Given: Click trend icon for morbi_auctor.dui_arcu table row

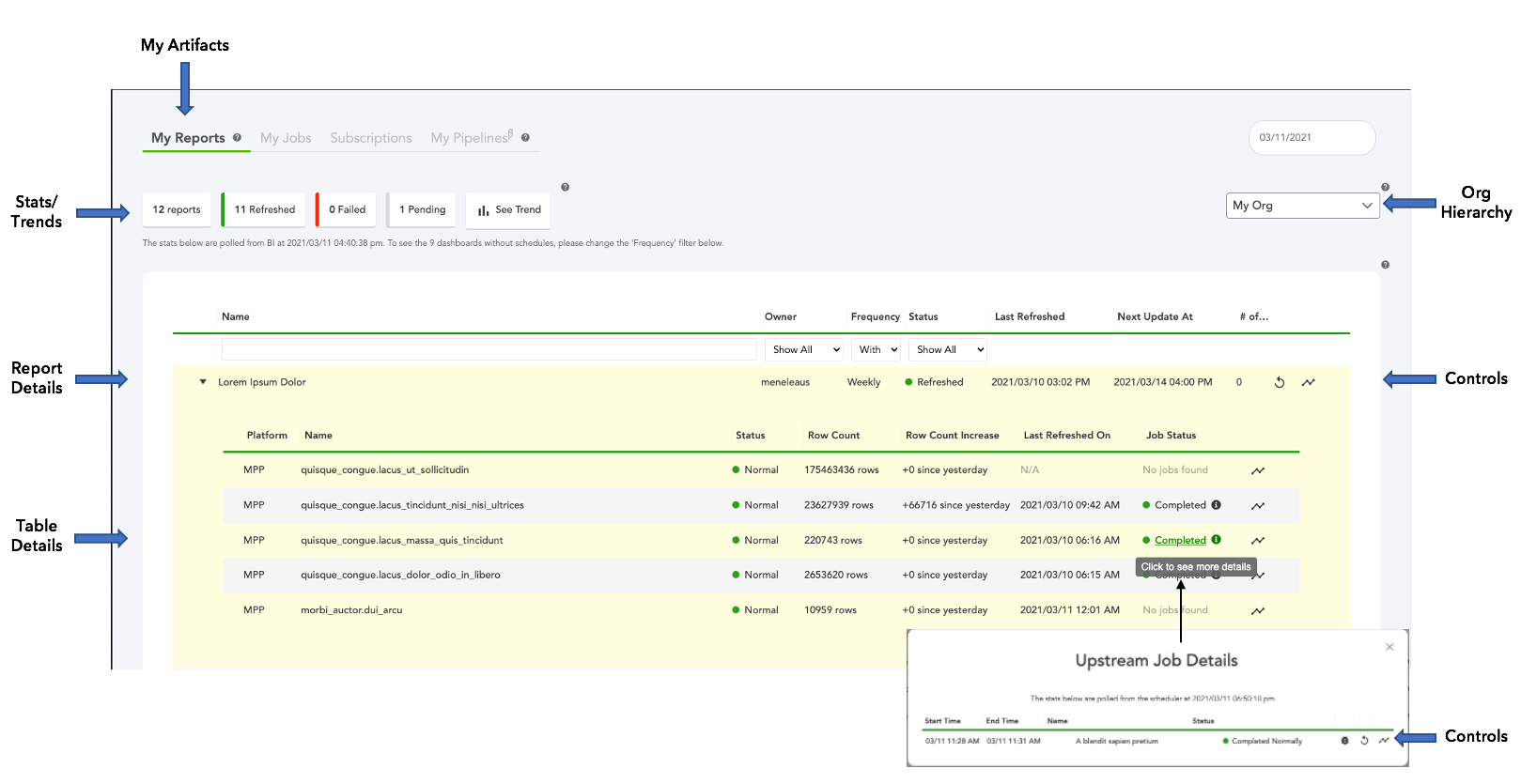Looking at the screenshot, I should click(x=1257, y=611).
